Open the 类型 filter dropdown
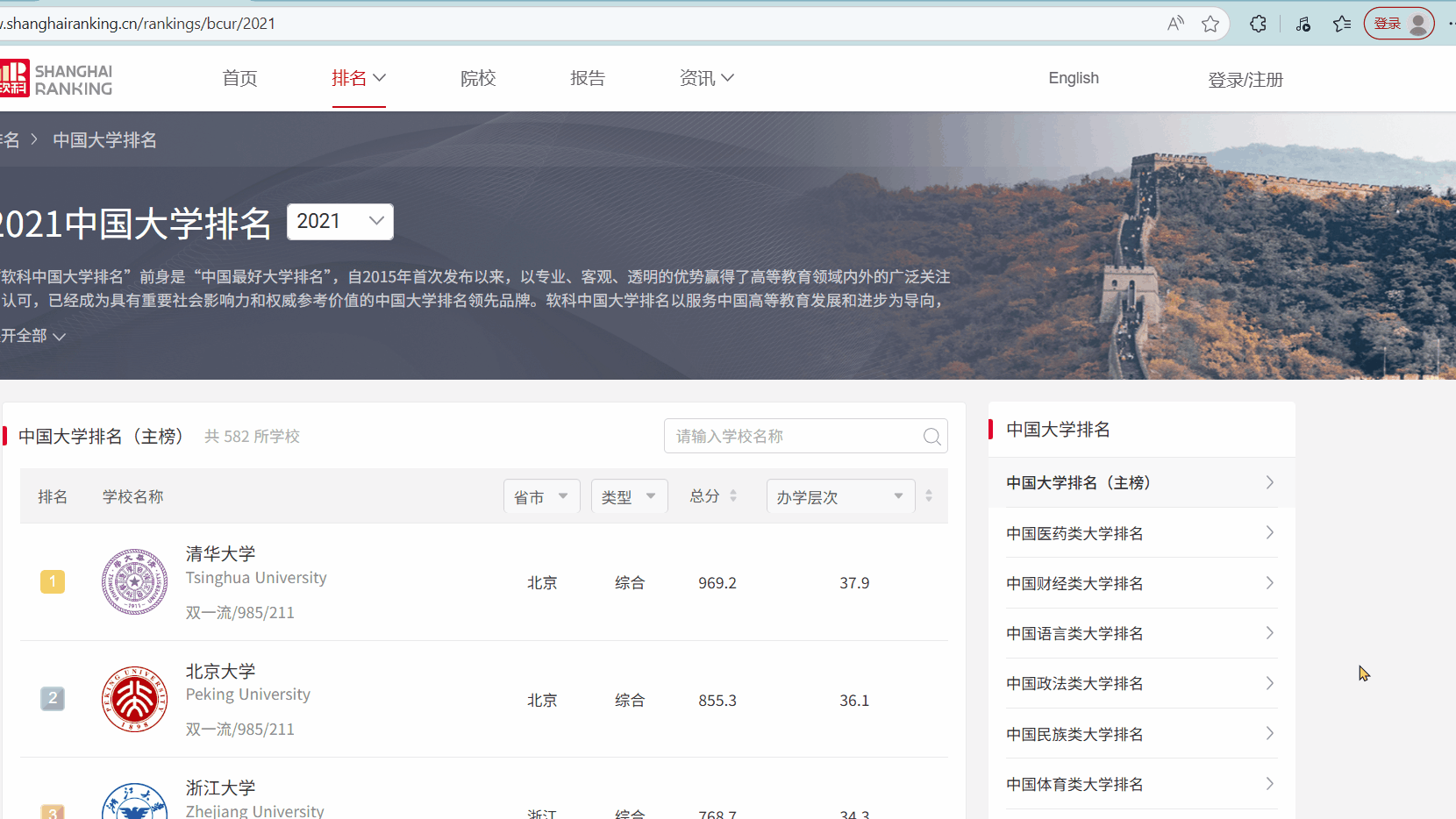Viewport: 1456px width, 819px height. [x=629, y=497]
